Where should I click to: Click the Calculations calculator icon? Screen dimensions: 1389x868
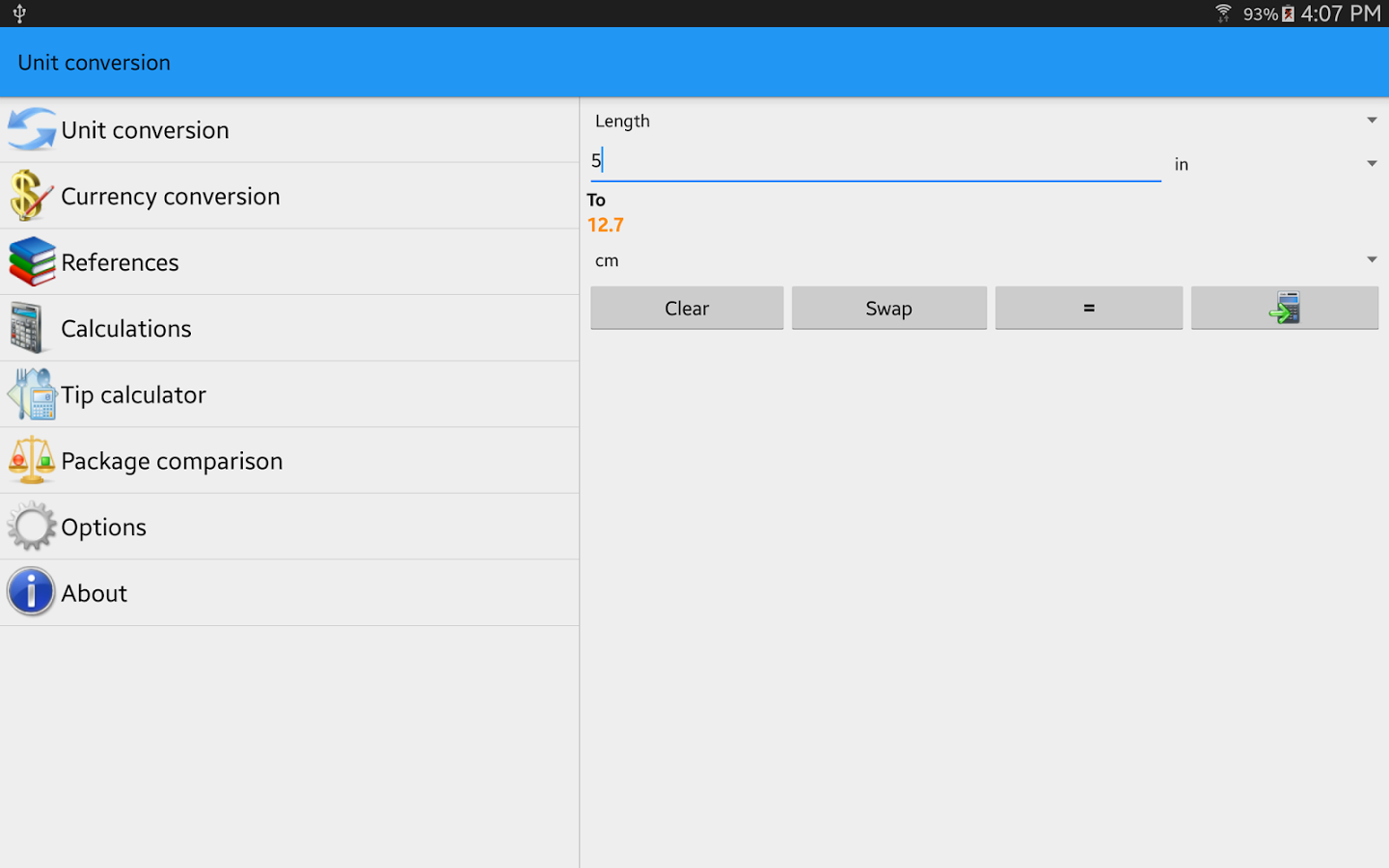[28, 328]
